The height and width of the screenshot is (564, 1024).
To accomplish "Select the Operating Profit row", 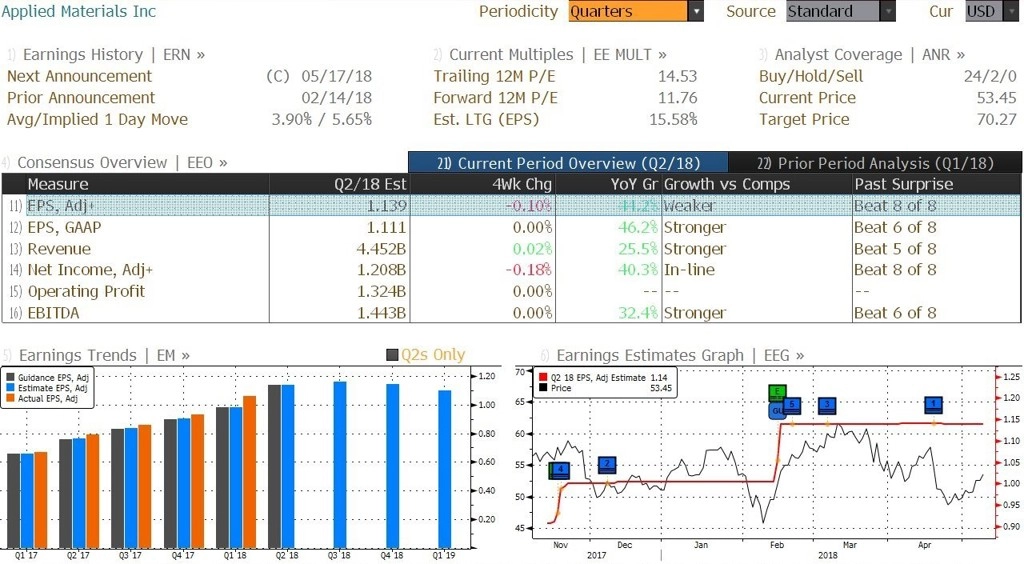I will click(511, 291).
